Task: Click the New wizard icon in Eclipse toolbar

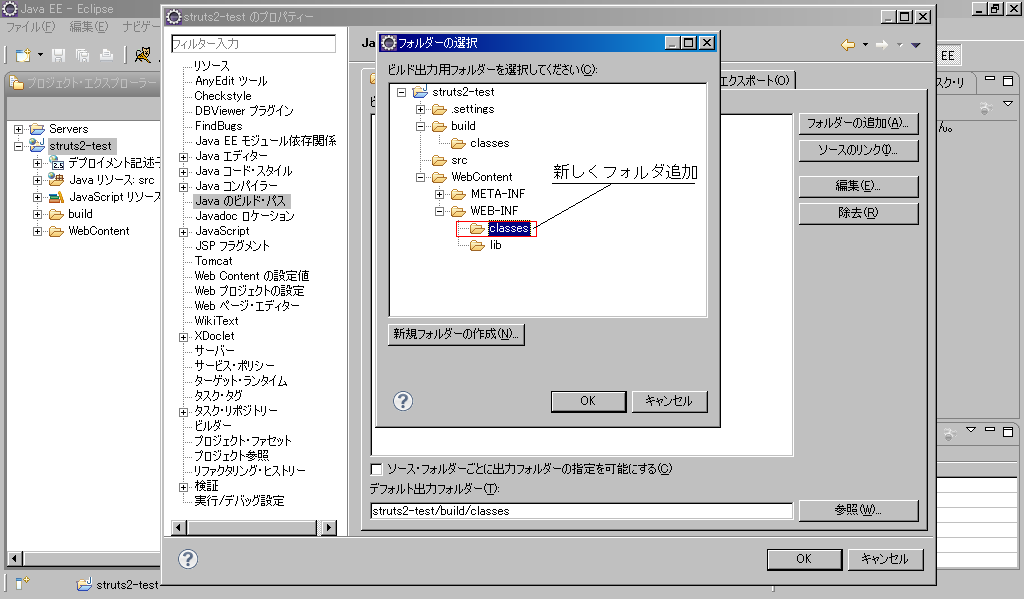Action: pos(23,55)
